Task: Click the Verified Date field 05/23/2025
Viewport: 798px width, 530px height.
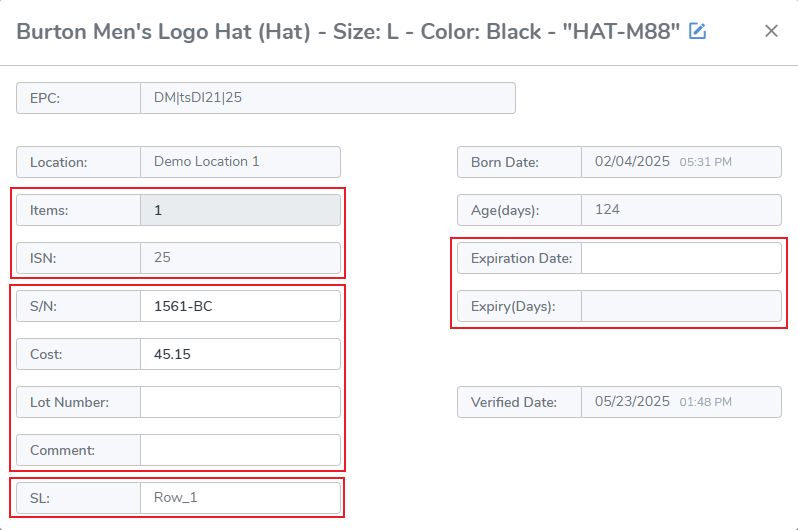Action: [681, 402]
